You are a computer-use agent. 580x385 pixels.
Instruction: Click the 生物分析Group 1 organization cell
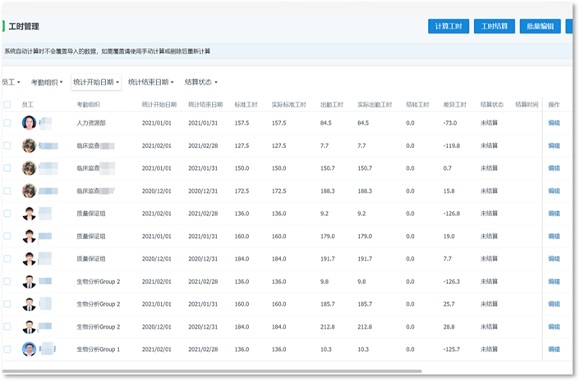98,349
